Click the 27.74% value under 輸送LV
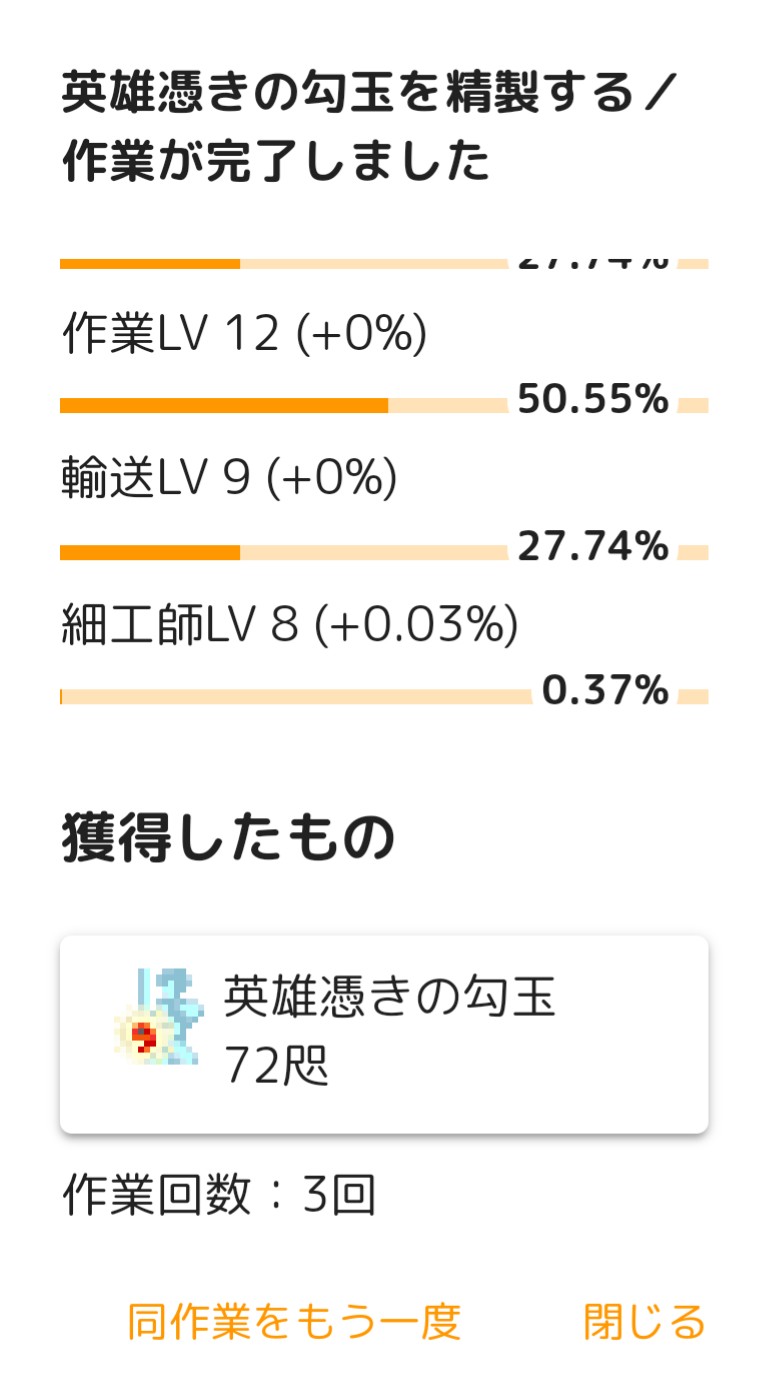This screenshot has width=771, height=1395. [x=593, y=547]
